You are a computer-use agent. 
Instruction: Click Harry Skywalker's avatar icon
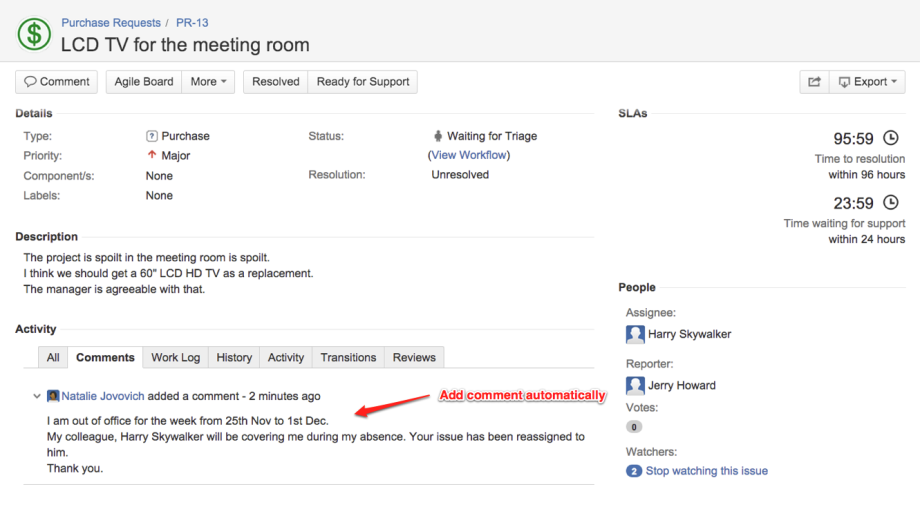(x=635, y=334)
